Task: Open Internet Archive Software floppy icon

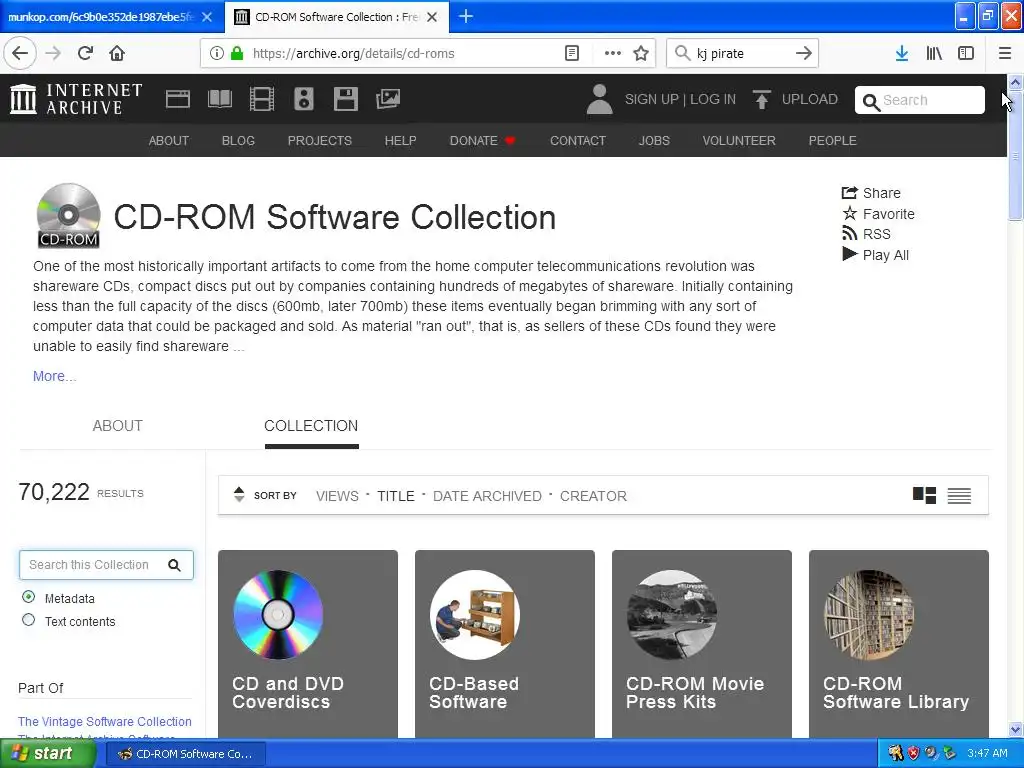Action: point(345,99)
